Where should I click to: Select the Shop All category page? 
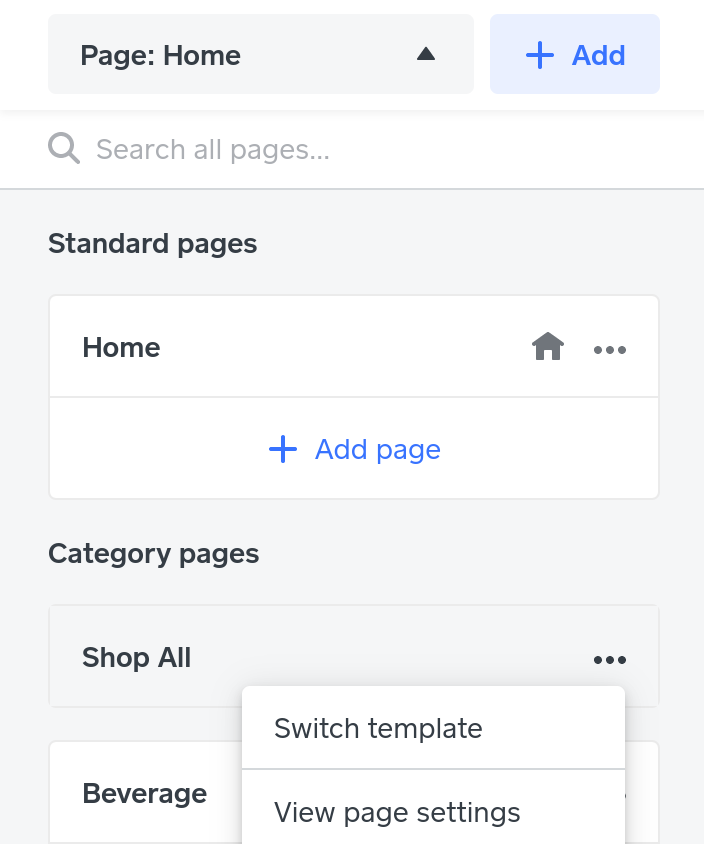(x=354, y=657)
